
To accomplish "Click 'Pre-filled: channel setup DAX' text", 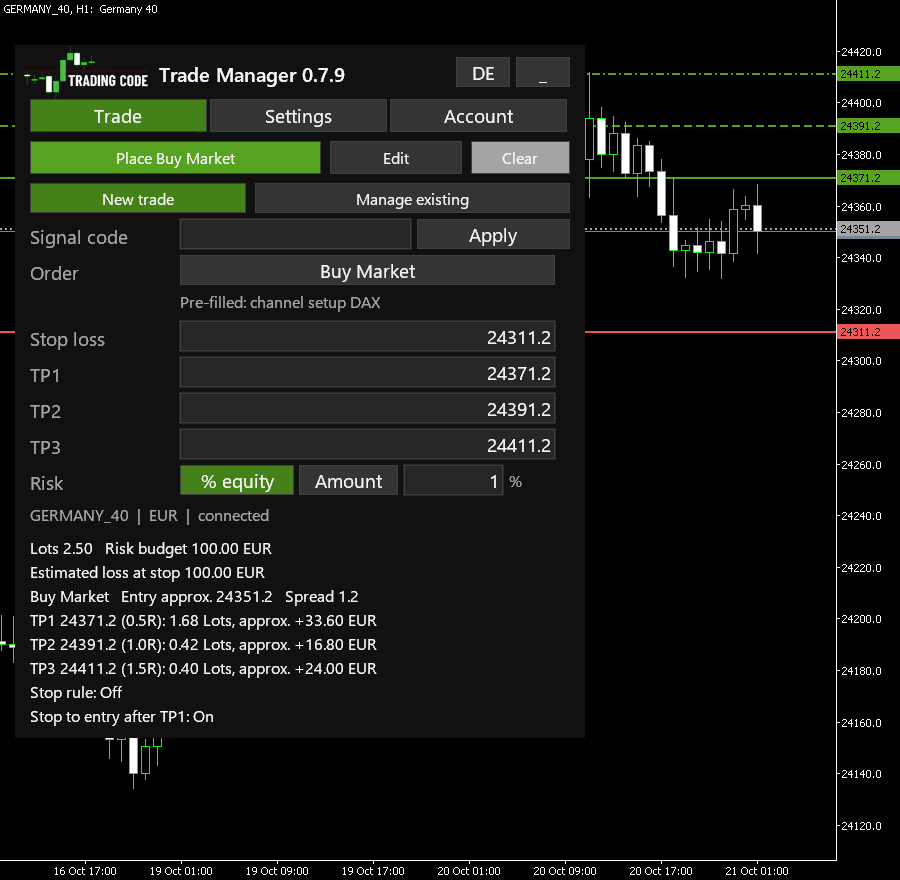I will (280, 303).
